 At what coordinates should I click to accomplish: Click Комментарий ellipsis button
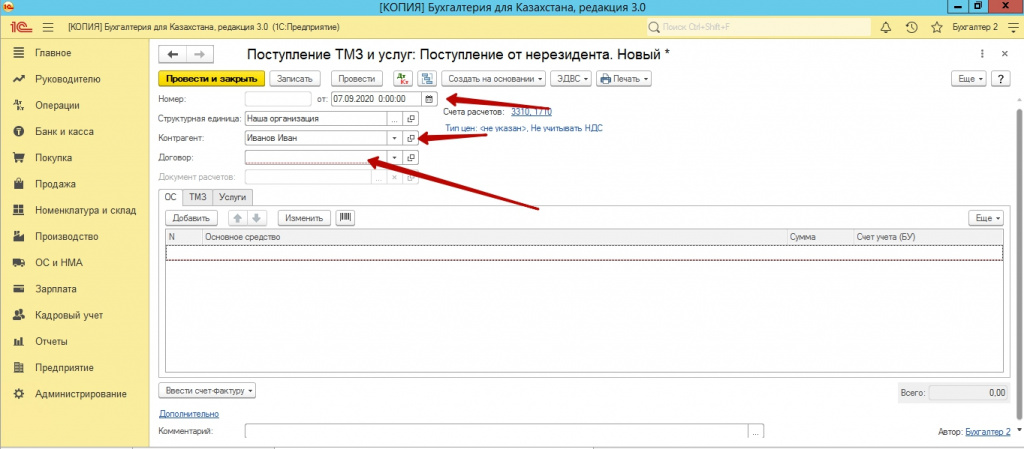pyautogui.click(x=756, y=431)
